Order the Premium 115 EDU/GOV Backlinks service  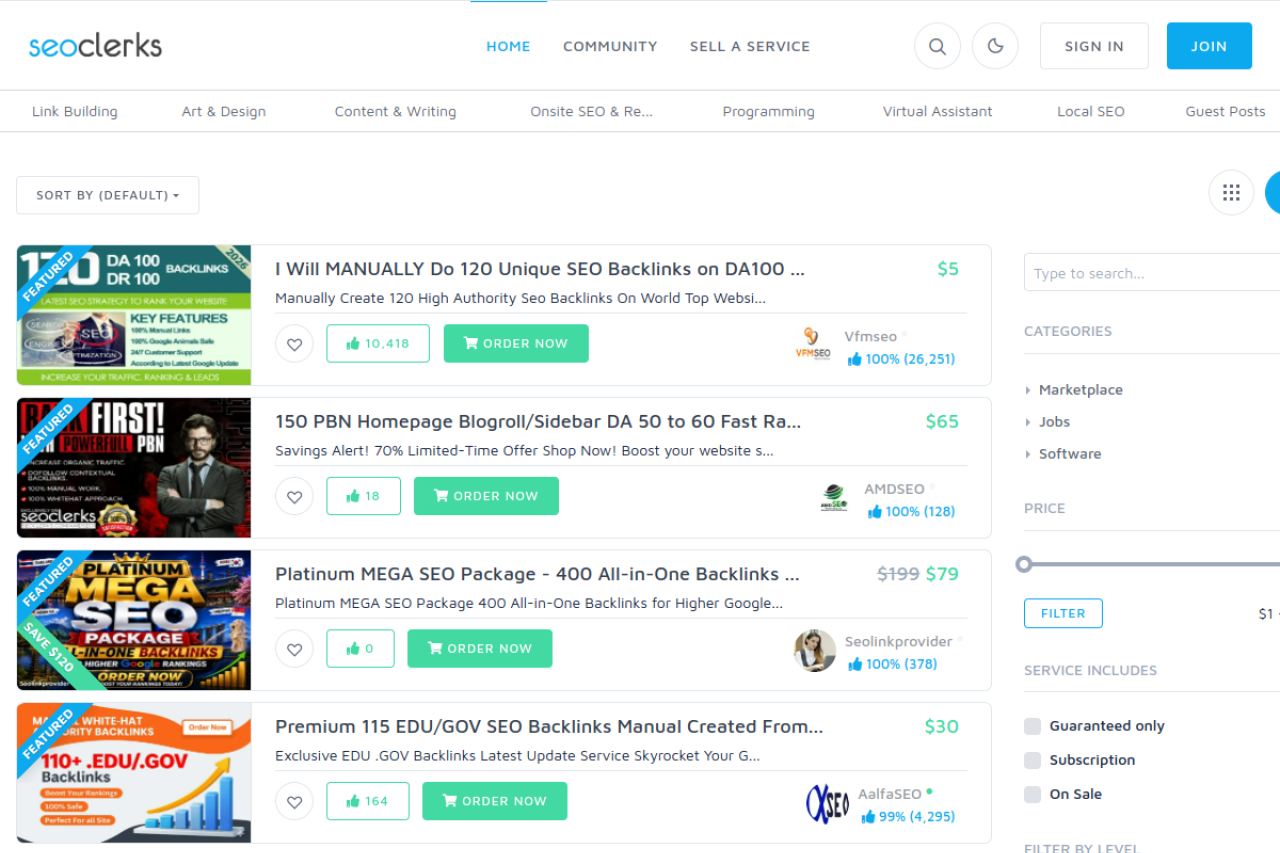tap(495, 801)
